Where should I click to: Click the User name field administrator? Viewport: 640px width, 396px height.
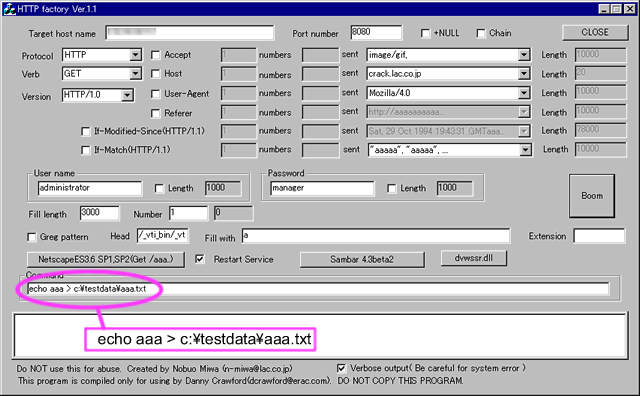coord(90,188)
